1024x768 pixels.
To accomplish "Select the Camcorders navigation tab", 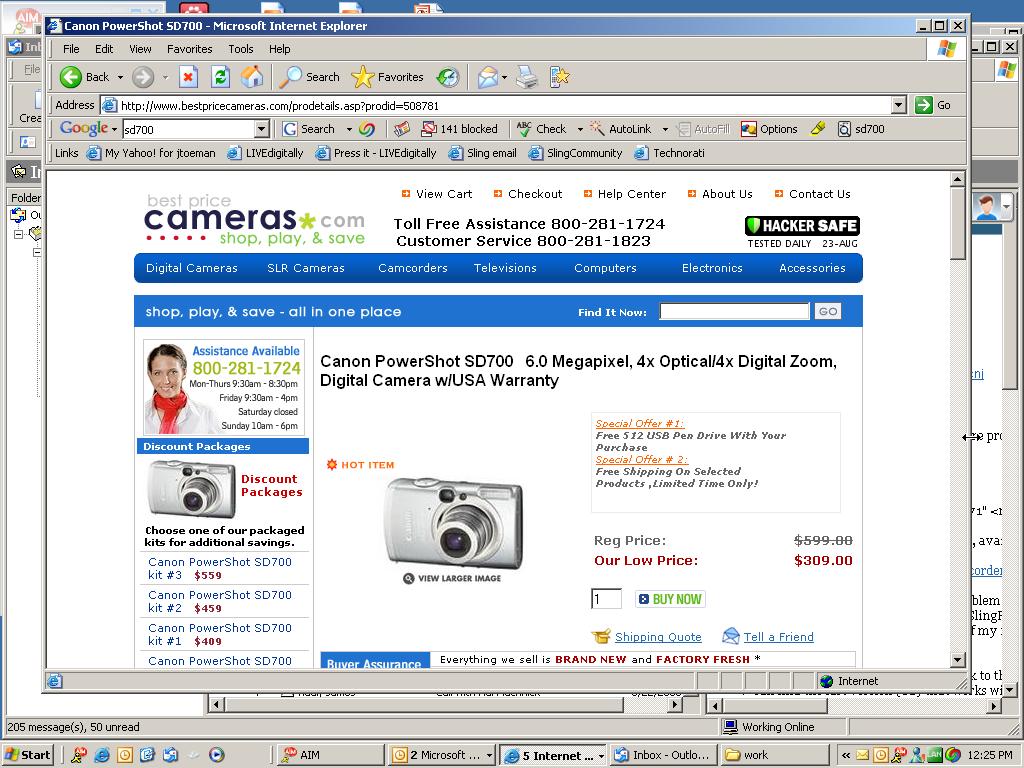I will coord(413,268).
